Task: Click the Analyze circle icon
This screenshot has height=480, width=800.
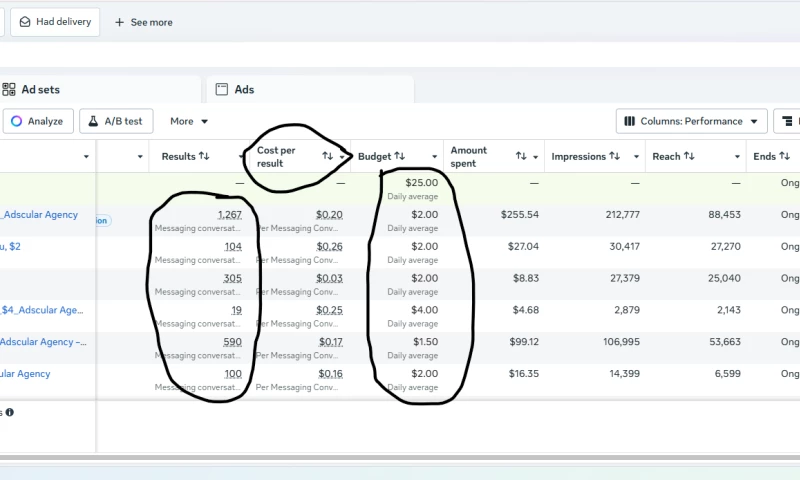Action: click(16, 121)
